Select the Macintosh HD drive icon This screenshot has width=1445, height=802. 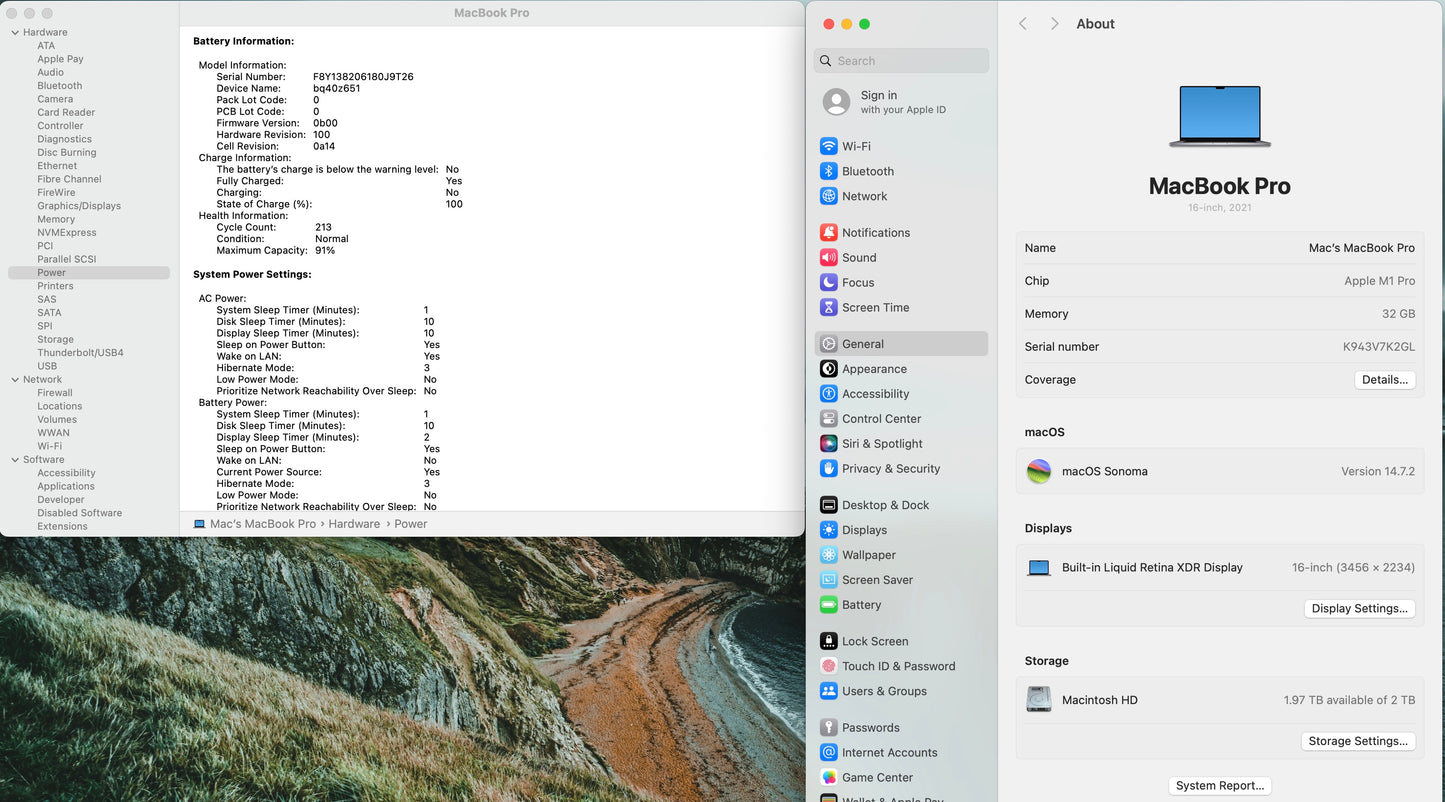coord(1039,700)
